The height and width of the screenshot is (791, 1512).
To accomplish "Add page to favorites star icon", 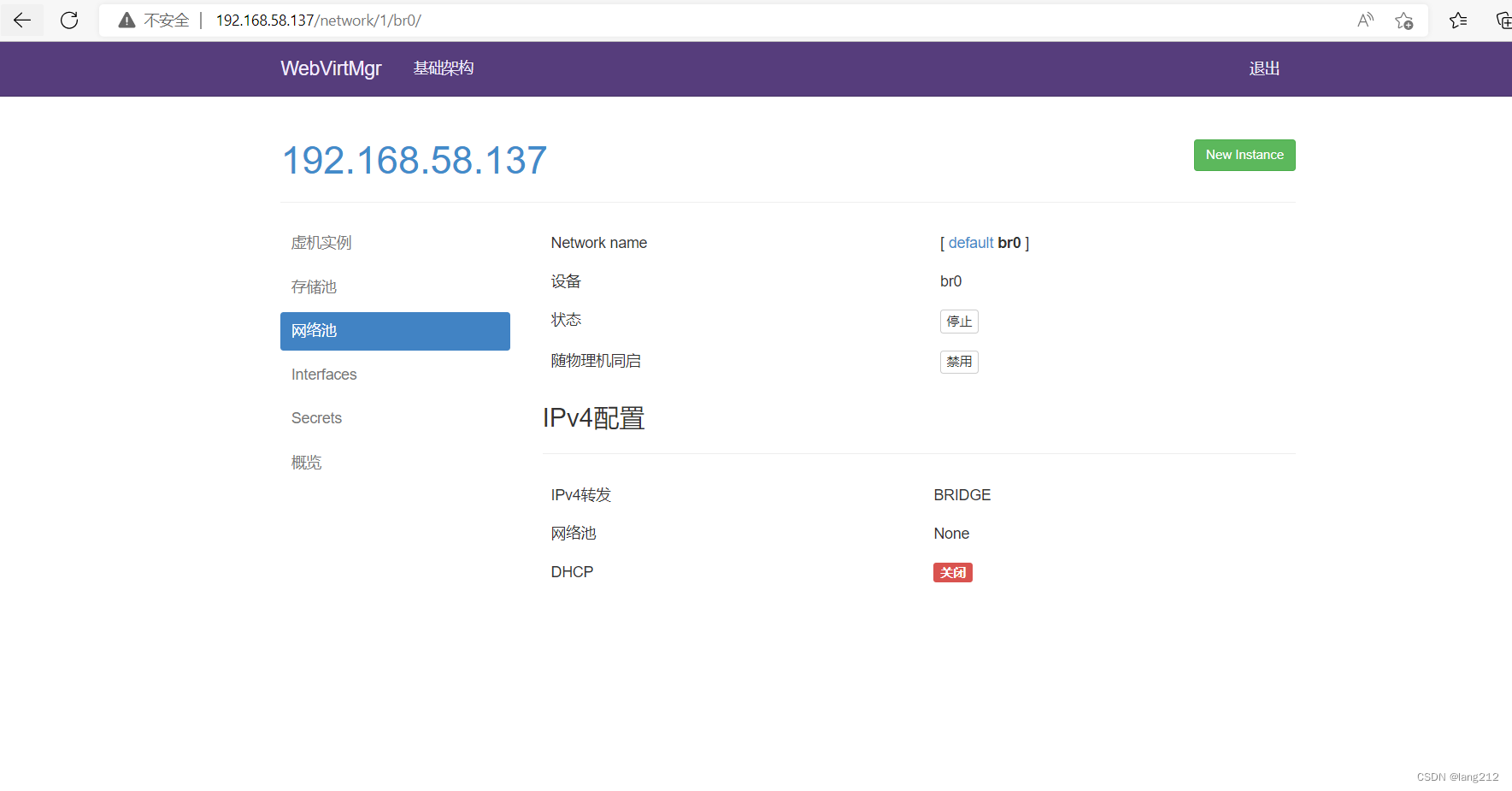I will 1403,21.
